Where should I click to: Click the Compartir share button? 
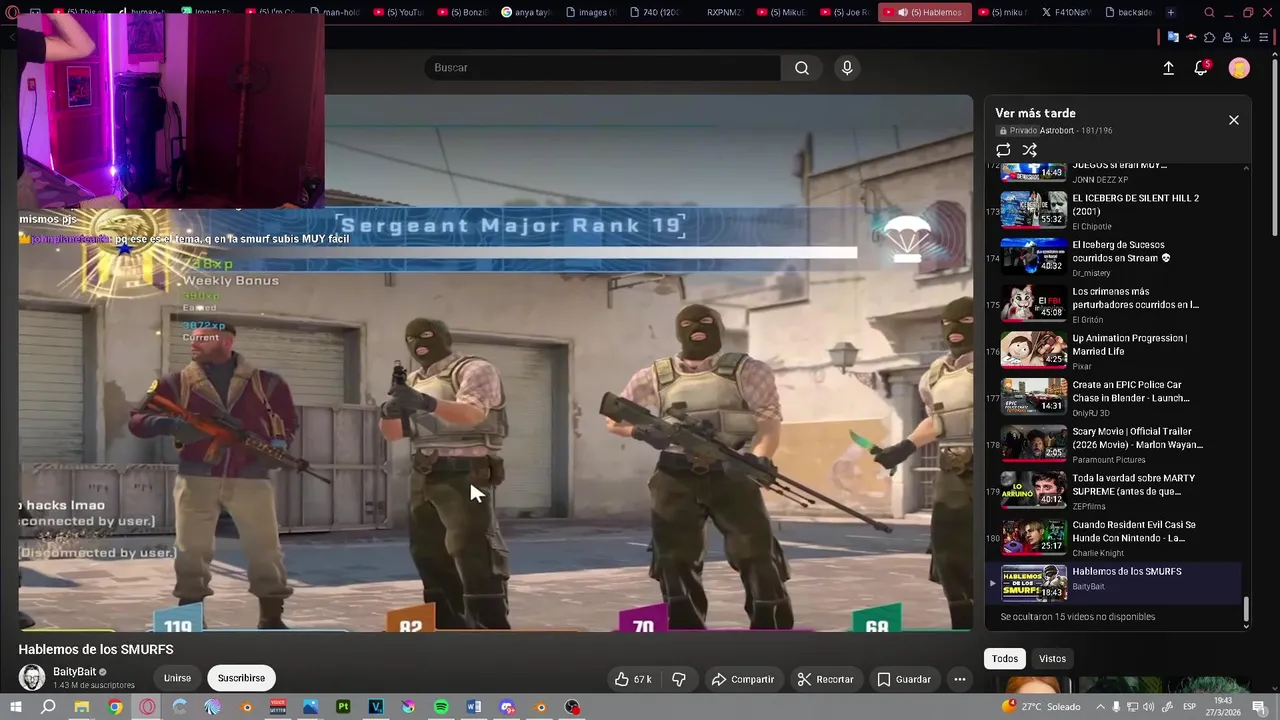pyautogui.click(x=743, y=679)
